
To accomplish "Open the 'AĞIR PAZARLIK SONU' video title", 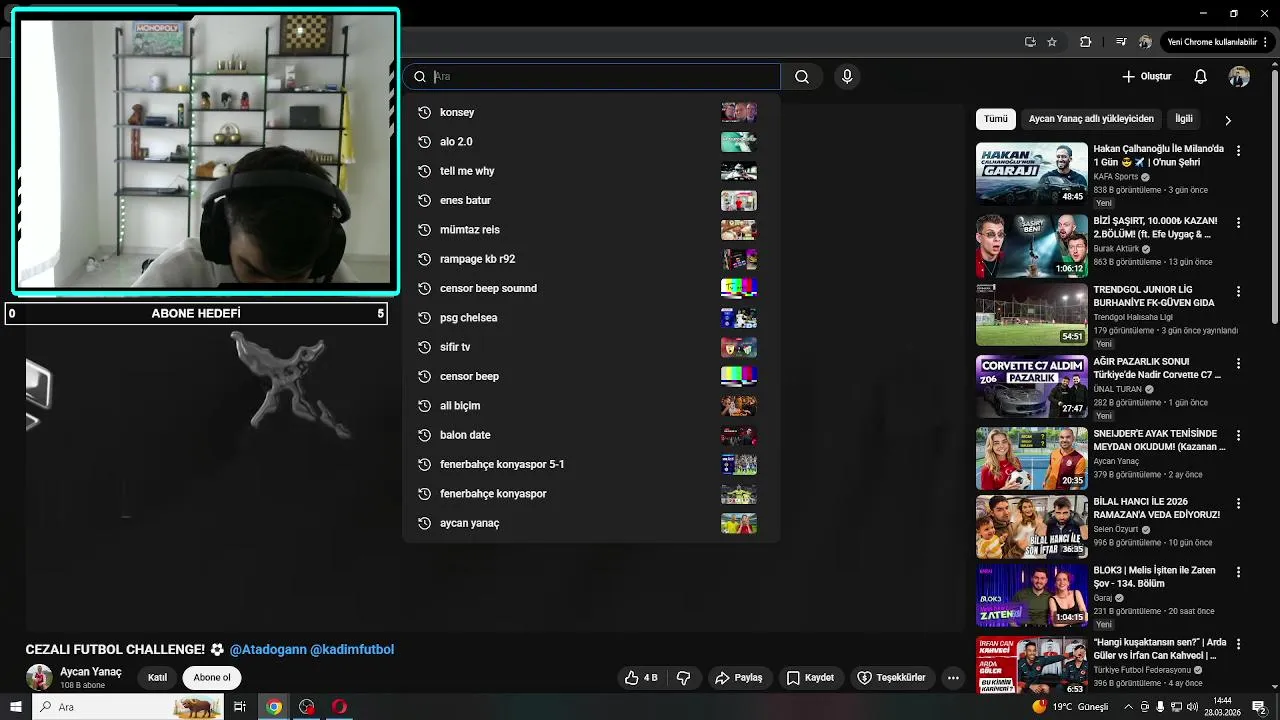I will tap(1157, 368).
